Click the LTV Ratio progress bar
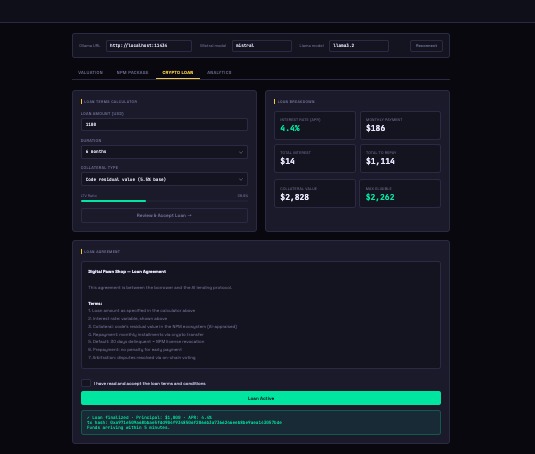The image size is (535, 454). [x=164, y=201]
